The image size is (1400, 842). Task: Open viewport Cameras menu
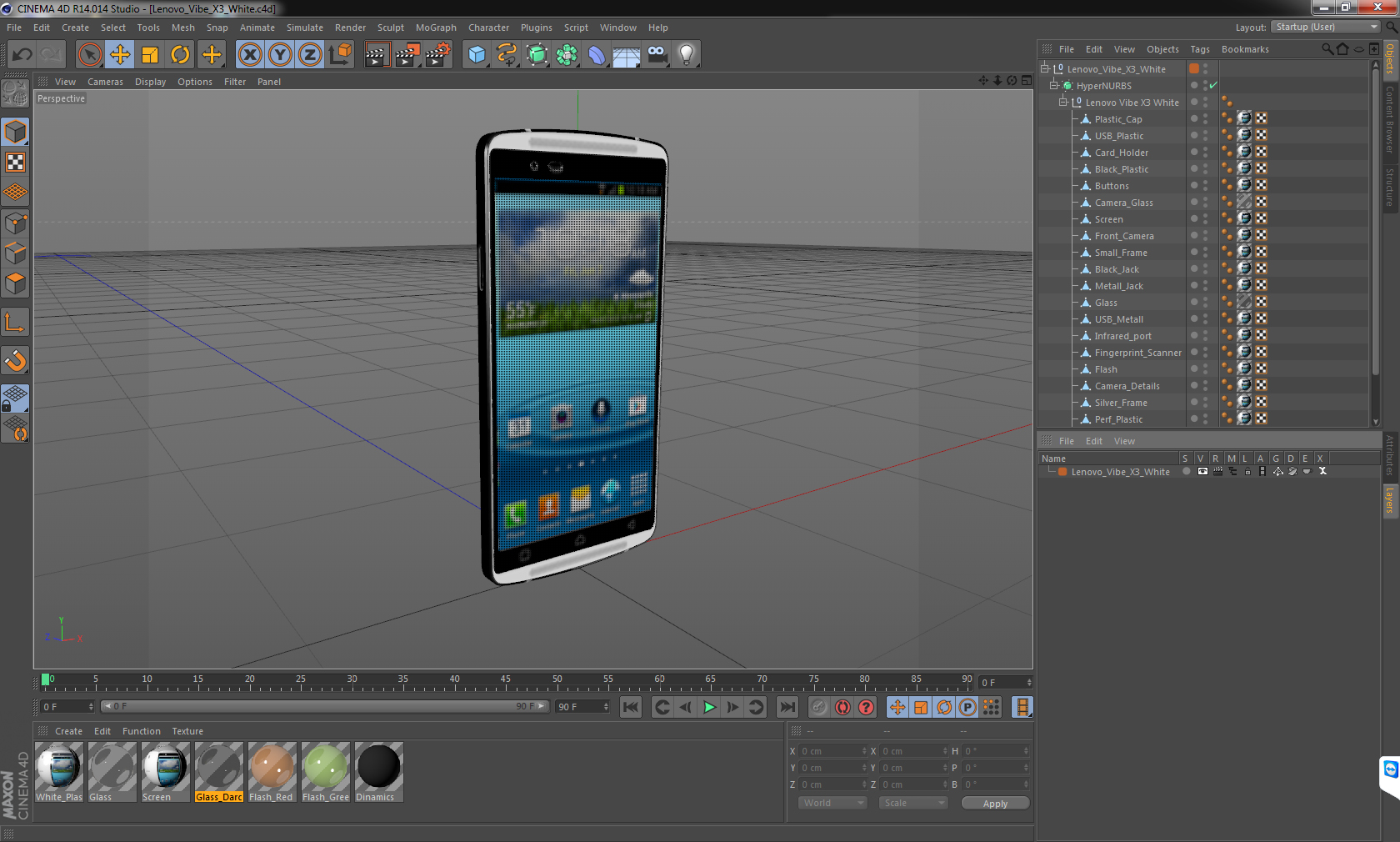click(x=105, y=82)
